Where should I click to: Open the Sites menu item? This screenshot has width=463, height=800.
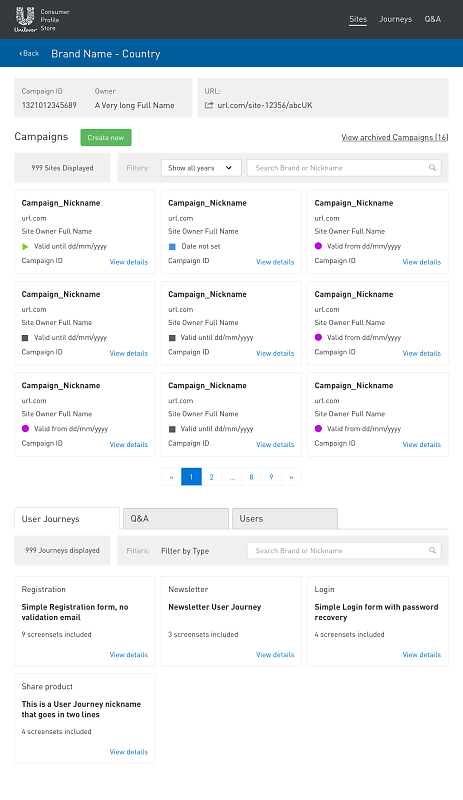(358, 19)
